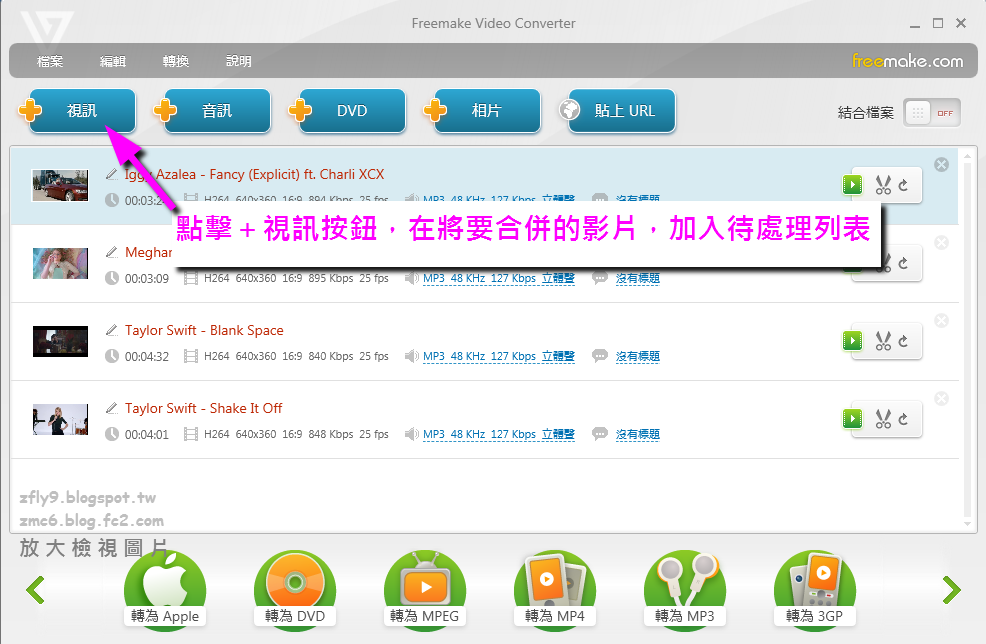Click the 音訊 add audio button
Image resolution: width=986 pixels, height=644 pixels.
point(217,111)
